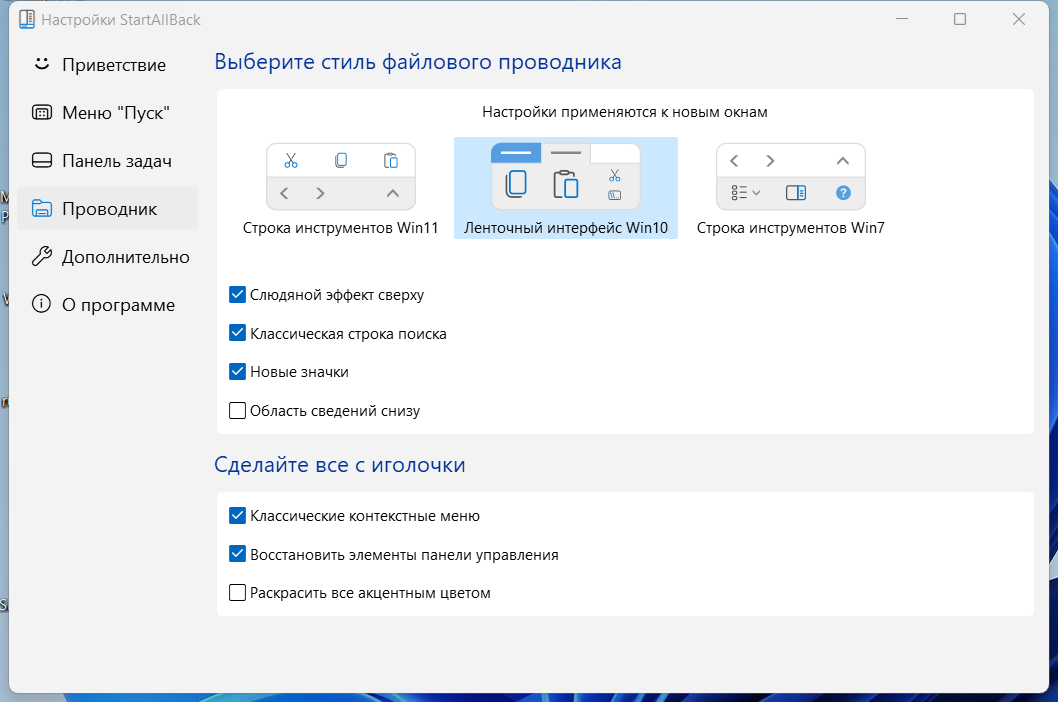Disable Классические контекстные меню

pyautogui.click(x=238, y=516)
